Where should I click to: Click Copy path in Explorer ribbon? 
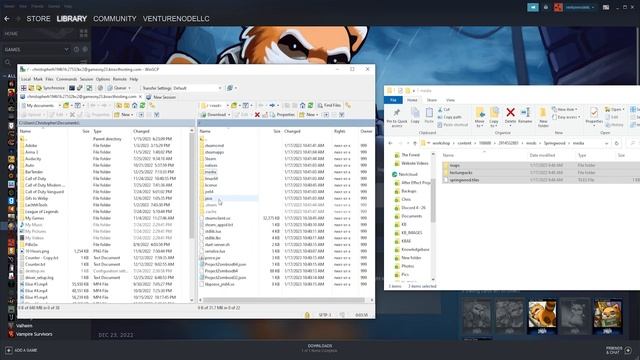click(x=450, y=117)
